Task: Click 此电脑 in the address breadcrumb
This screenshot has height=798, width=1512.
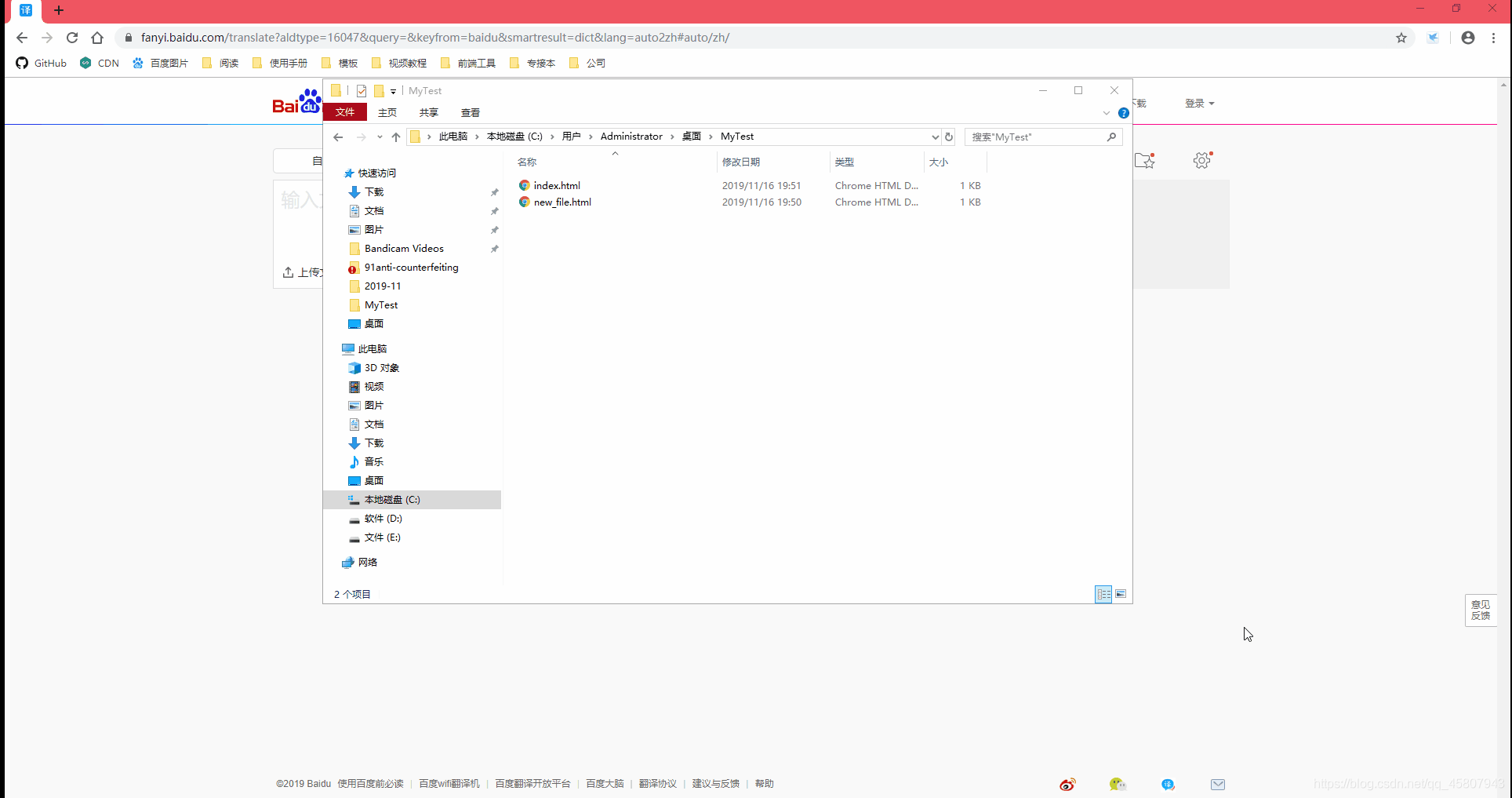Action: click(453, 137)
